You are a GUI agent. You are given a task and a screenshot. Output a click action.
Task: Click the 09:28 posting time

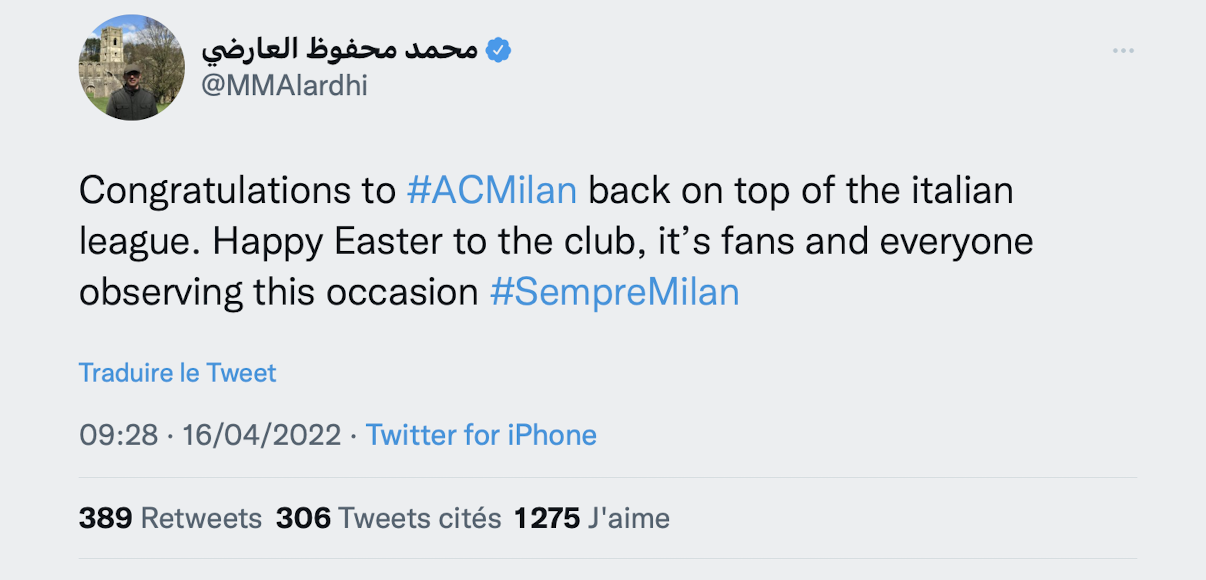[118, 435]
